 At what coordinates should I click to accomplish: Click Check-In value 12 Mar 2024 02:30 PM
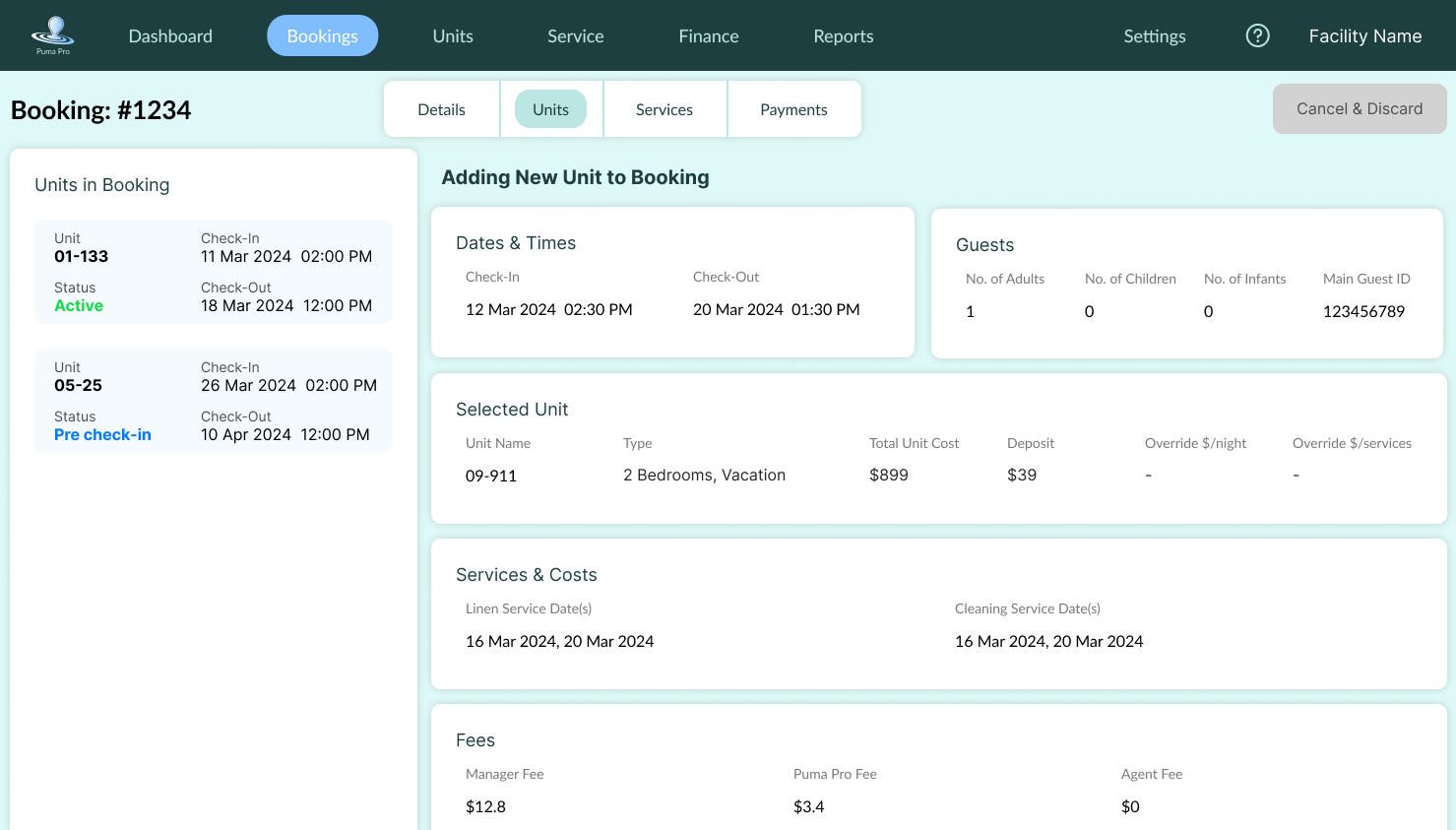pyautogui.click(x=549, y=310)
